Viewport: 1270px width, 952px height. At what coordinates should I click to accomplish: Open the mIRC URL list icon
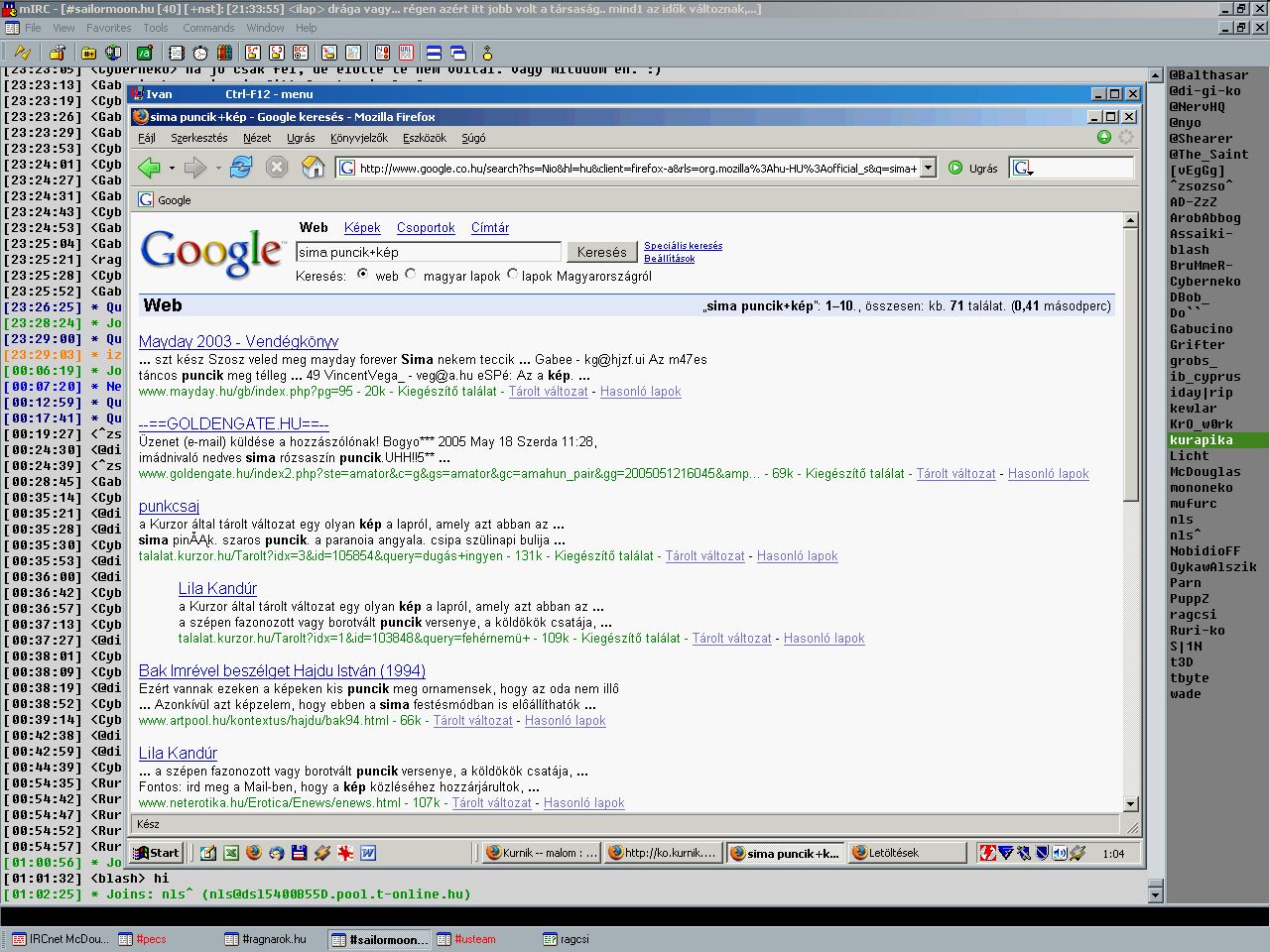pyautogui.click(x=406, y=53)
